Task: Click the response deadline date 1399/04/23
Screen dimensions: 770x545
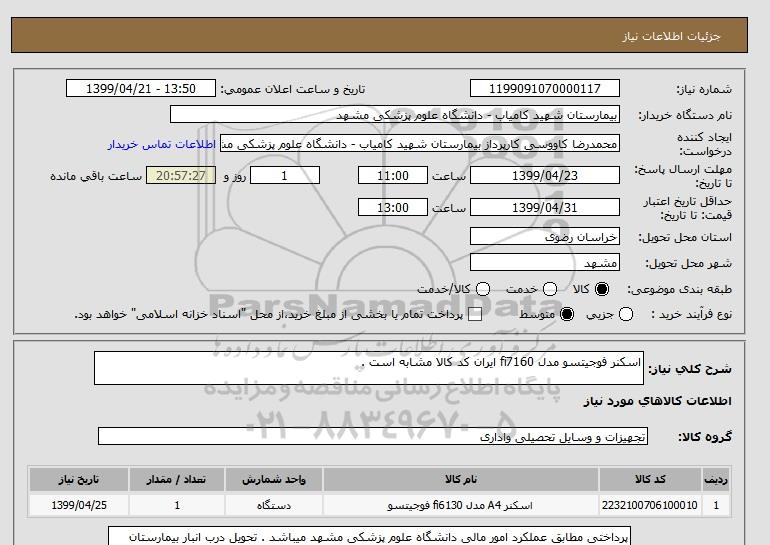Action: 545,175
